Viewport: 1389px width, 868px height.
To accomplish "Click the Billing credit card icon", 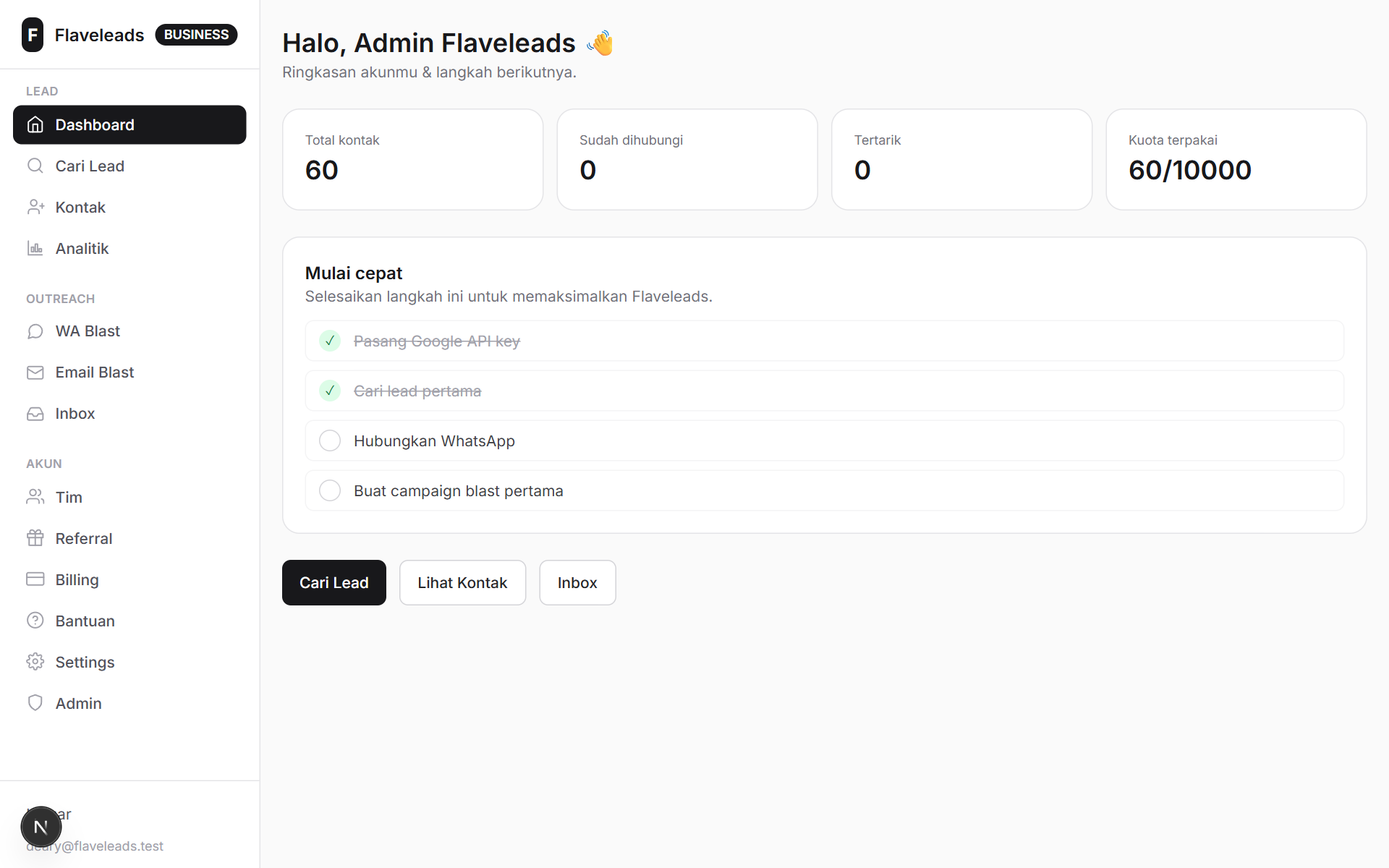I will coord(35,579).
